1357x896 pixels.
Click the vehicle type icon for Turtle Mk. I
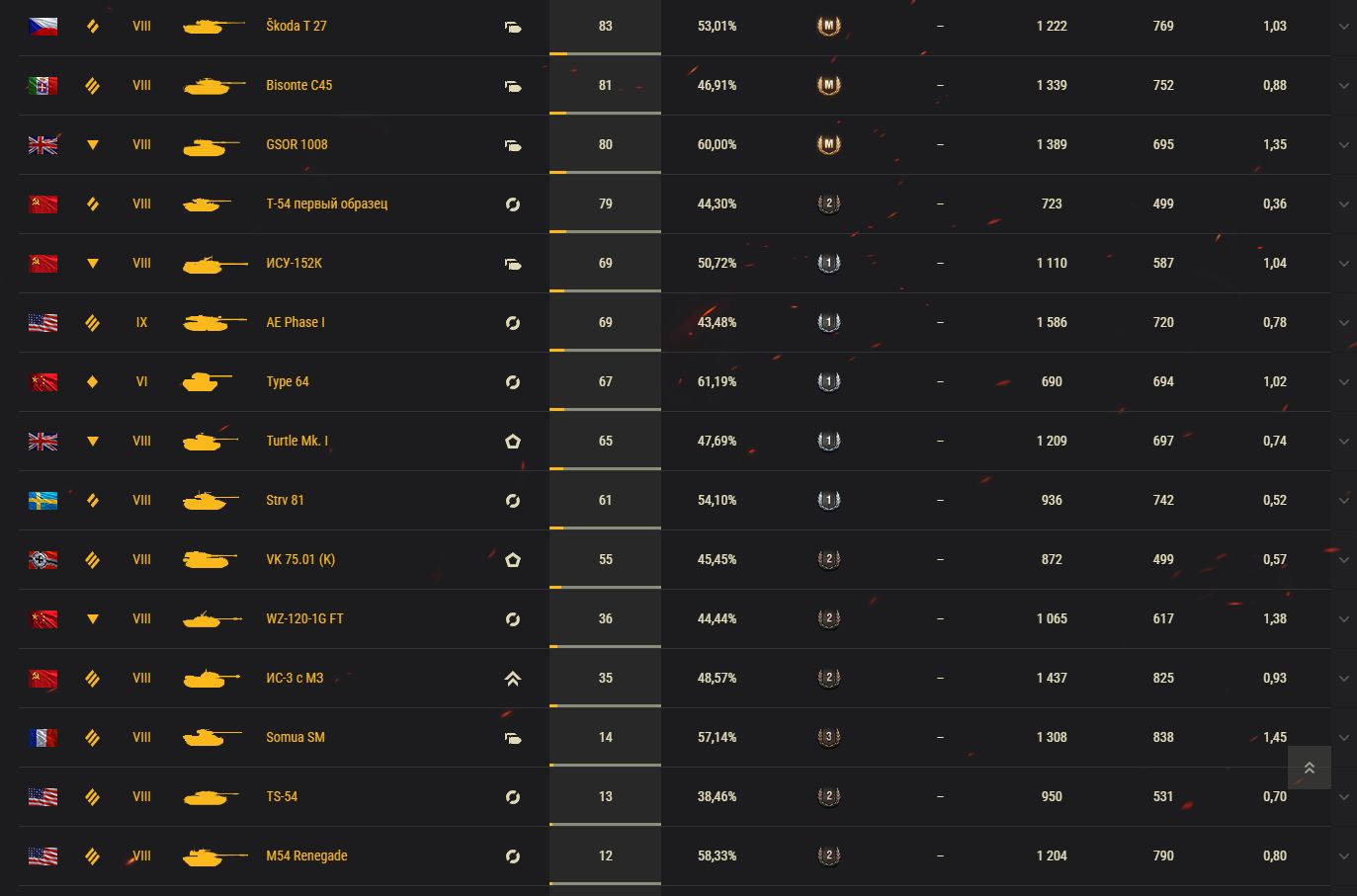pos(512,442)
